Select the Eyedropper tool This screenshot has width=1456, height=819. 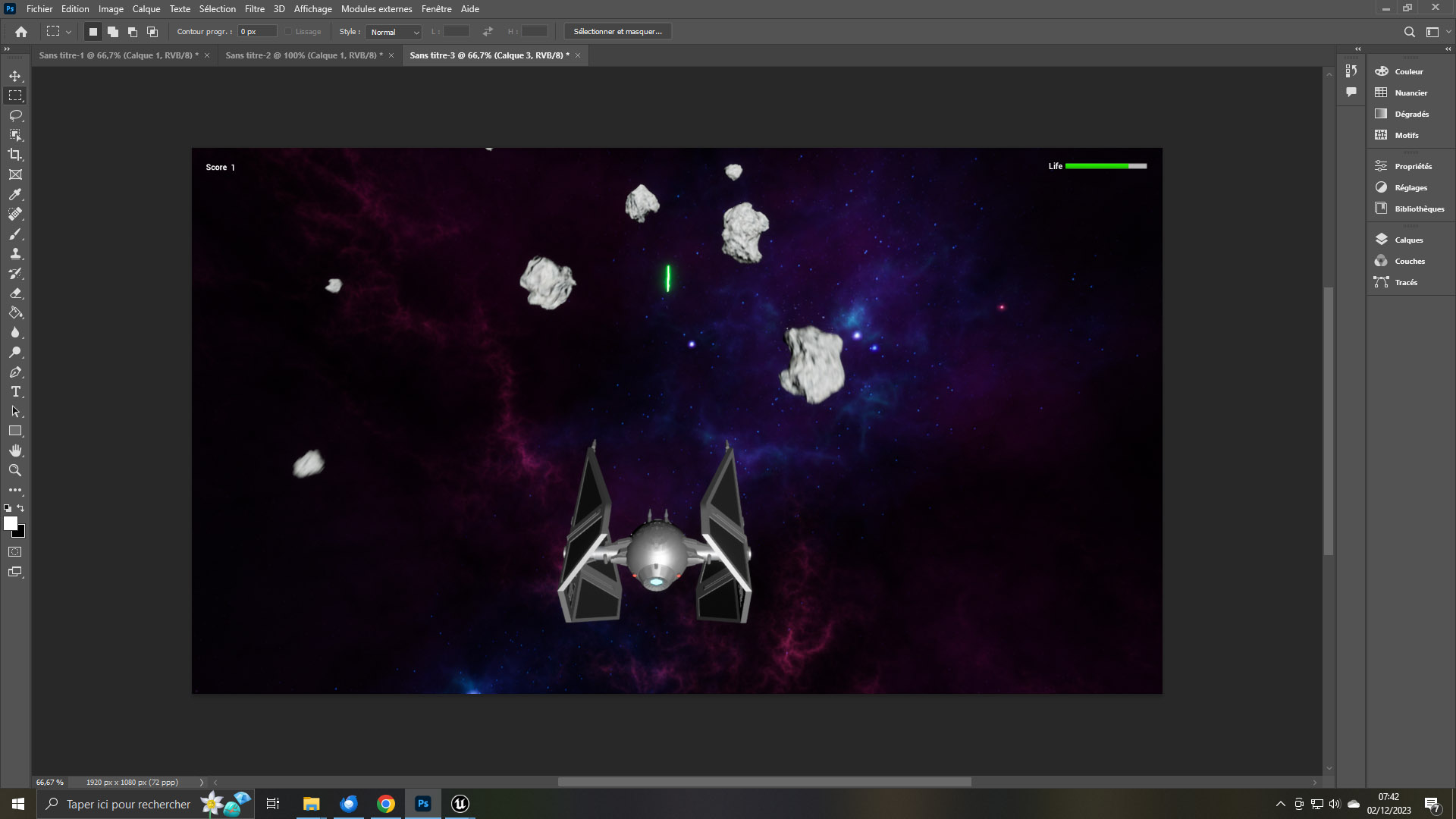pos(15,194)
